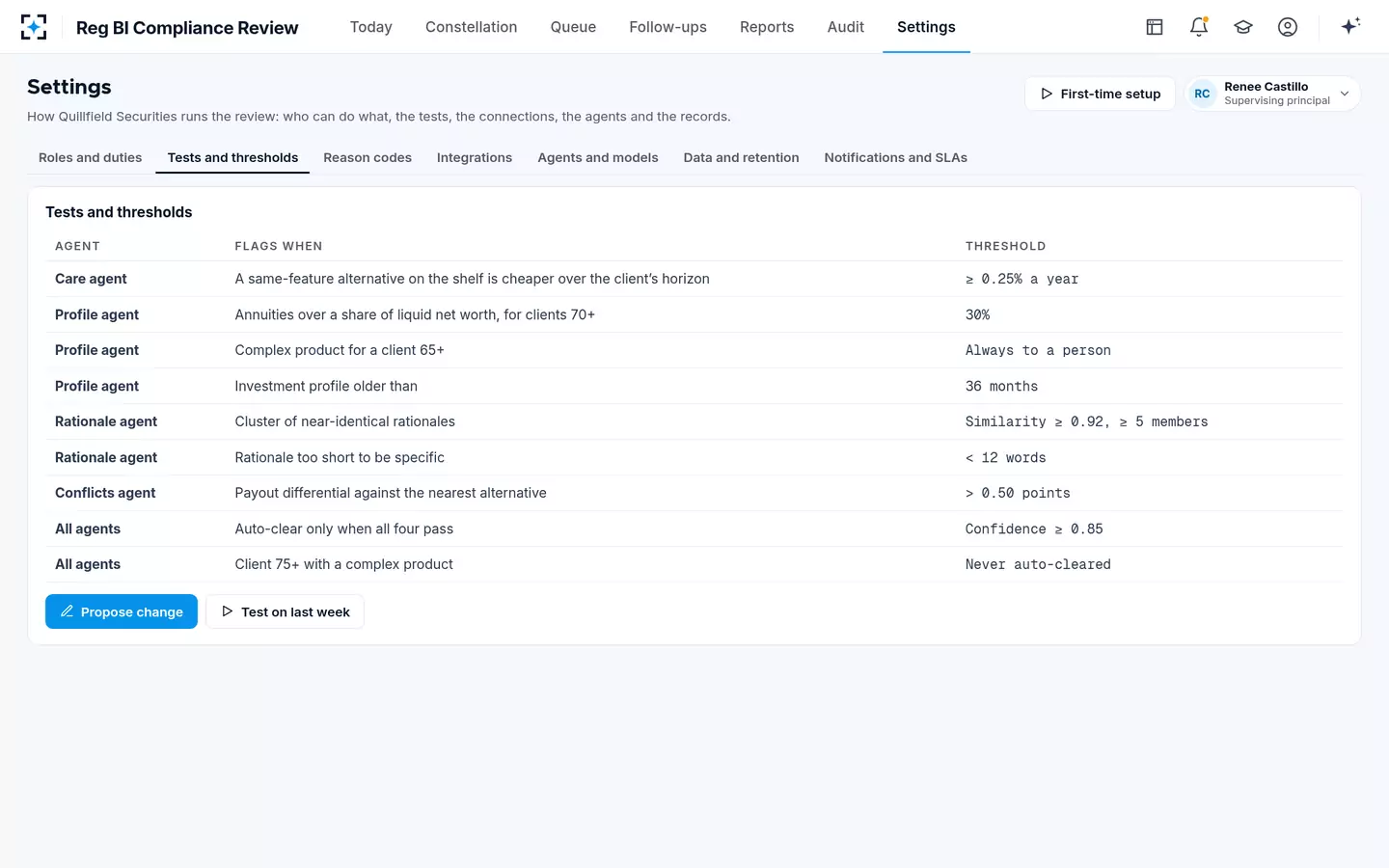The width and height of the screenshot is (1389, 868).
Task: Open the Follow-ups tab
Action: coord(667,27)
